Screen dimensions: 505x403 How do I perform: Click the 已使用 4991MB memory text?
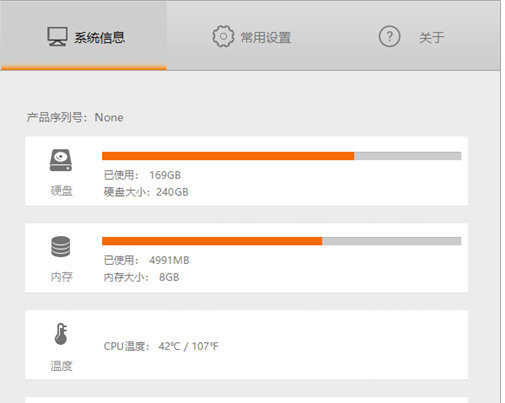click(x=146, y=260)
